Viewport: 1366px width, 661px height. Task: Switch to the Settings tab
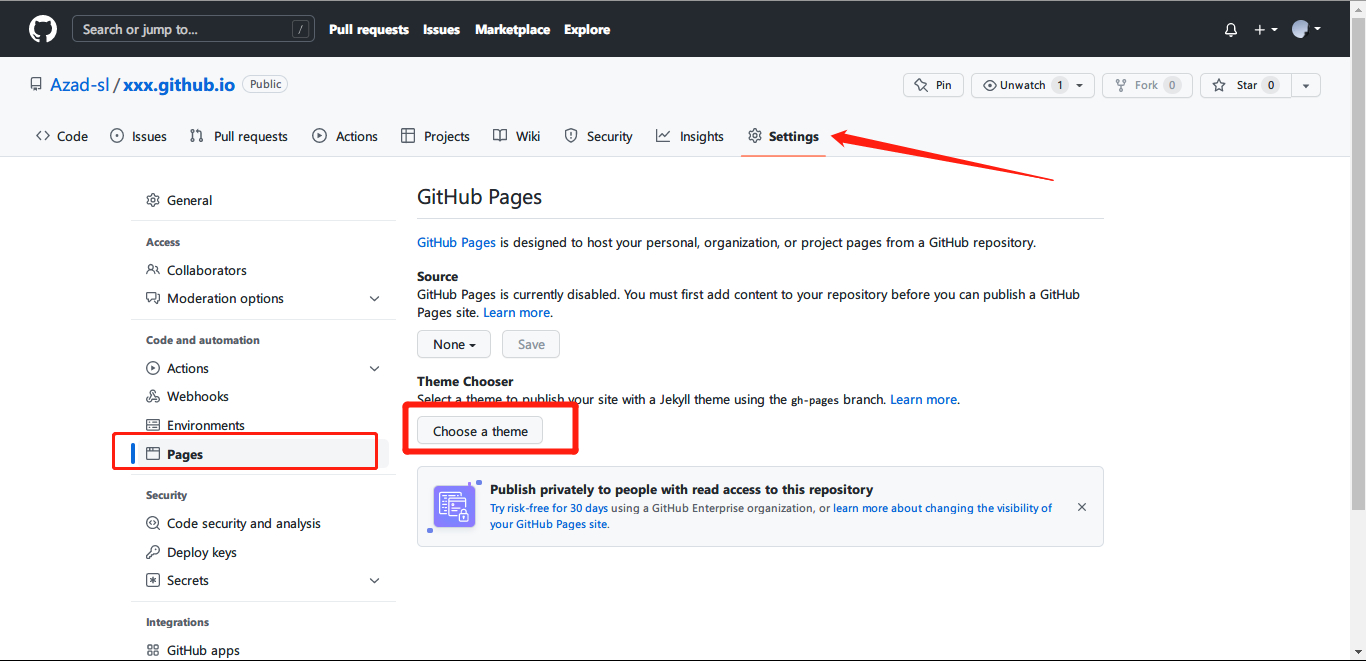point(784,136)
